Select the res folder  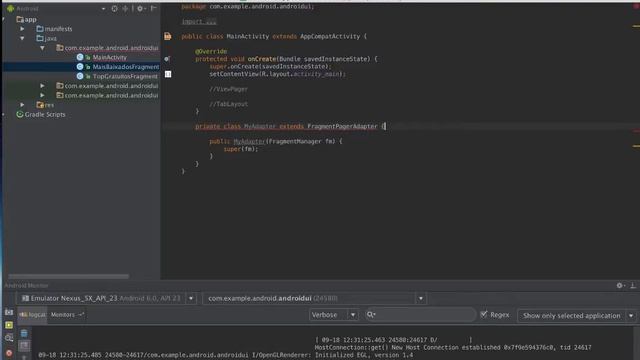(45, 105)
